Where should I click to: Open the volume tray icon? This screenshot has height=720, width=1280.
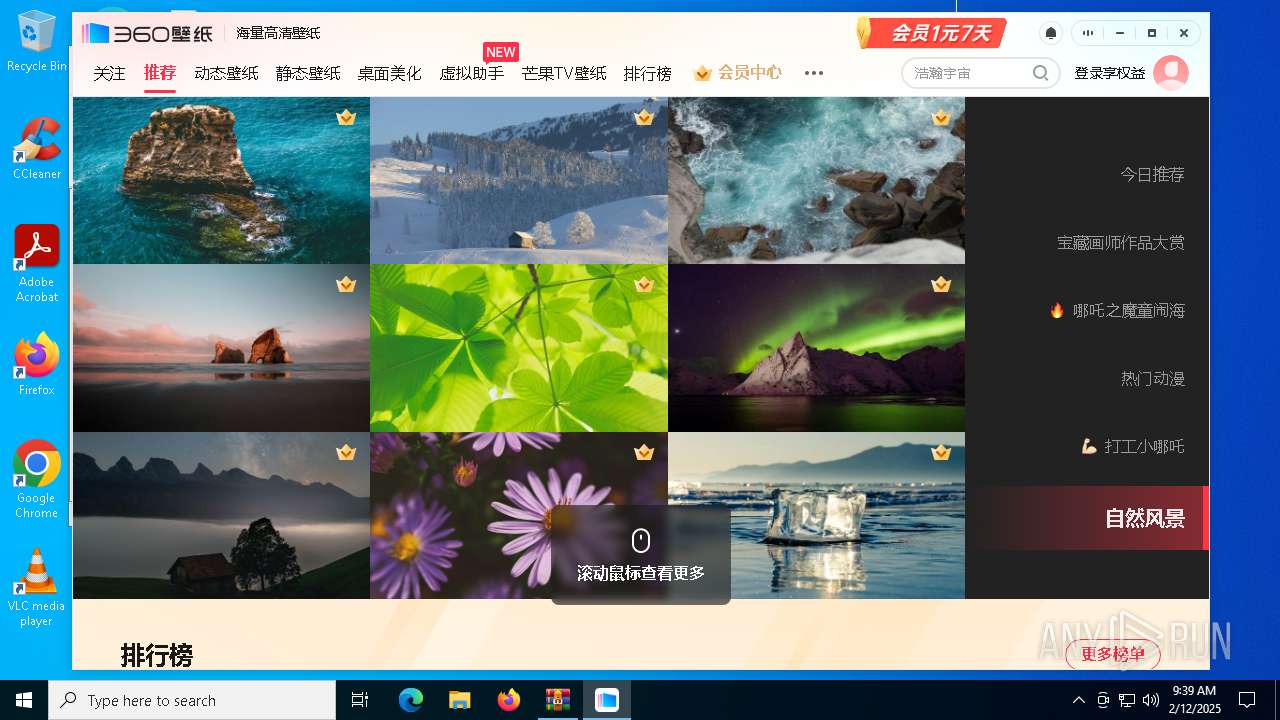(x=1150, y=700)
